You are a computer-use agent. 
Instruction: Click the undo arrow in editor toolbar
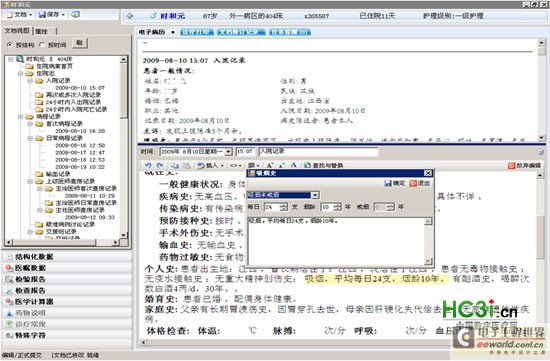point(148,165)
